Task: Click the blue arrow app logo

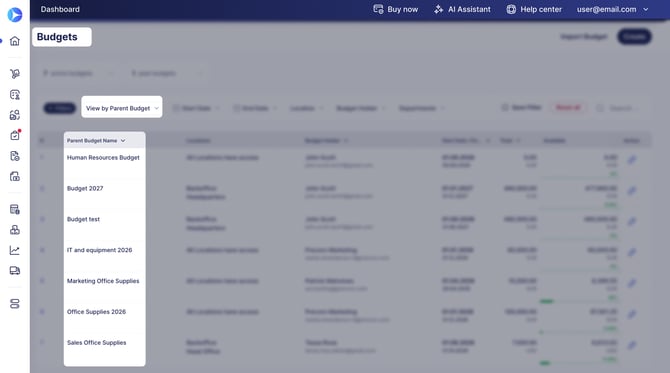Action: coord(15,15)
